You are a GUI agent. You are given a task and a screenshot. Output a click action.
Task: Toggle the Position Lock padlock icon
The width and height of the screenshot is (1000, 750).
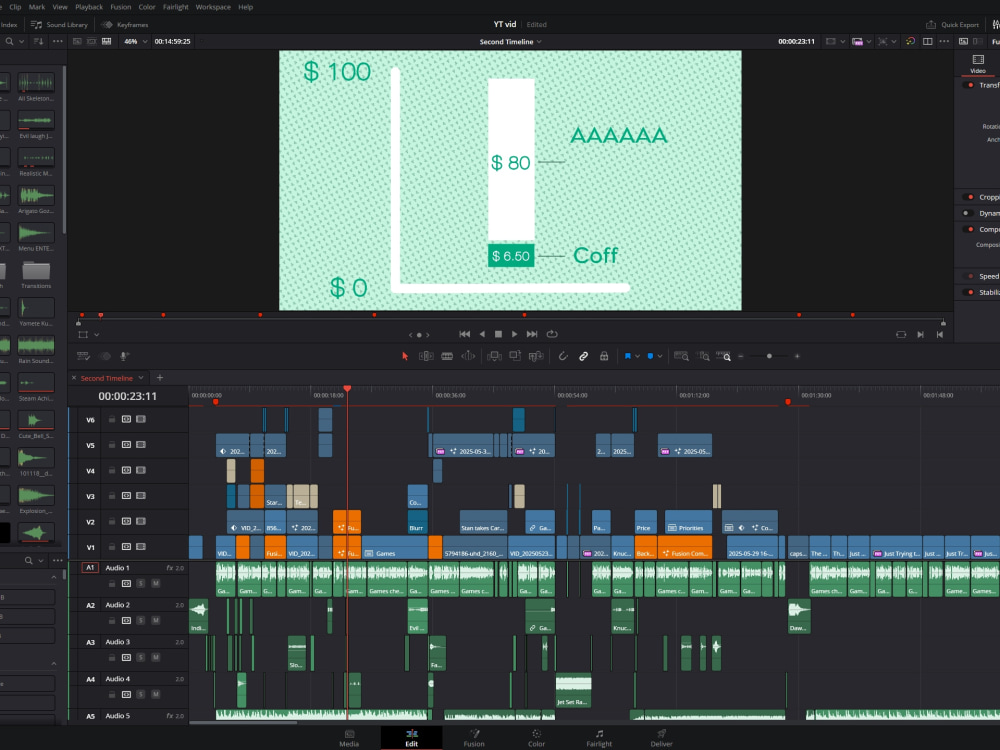pyautogui.click(x=603, y=357)
